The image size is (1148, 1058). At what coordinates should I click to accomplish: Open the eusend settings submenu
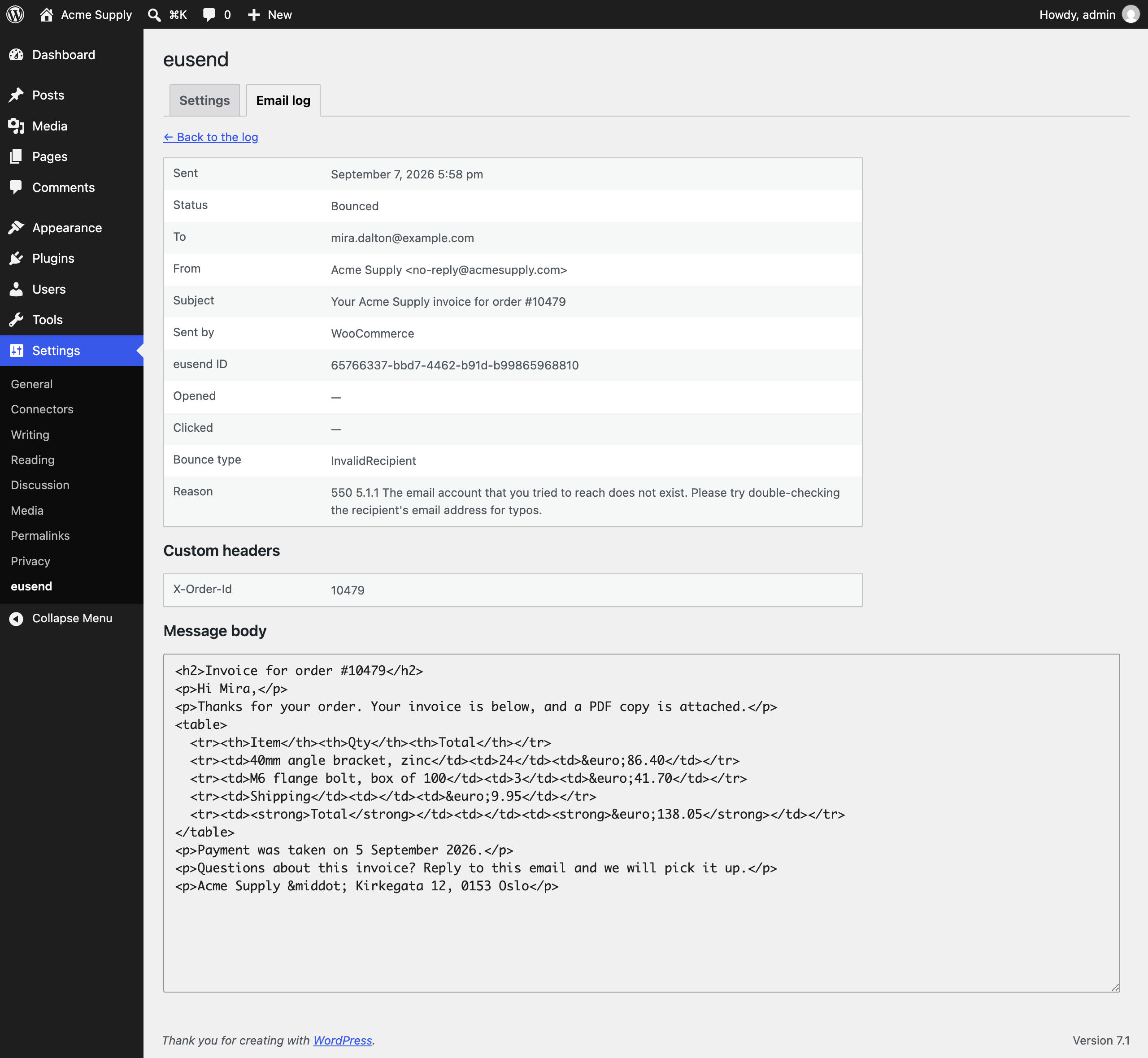pos(31,586)
